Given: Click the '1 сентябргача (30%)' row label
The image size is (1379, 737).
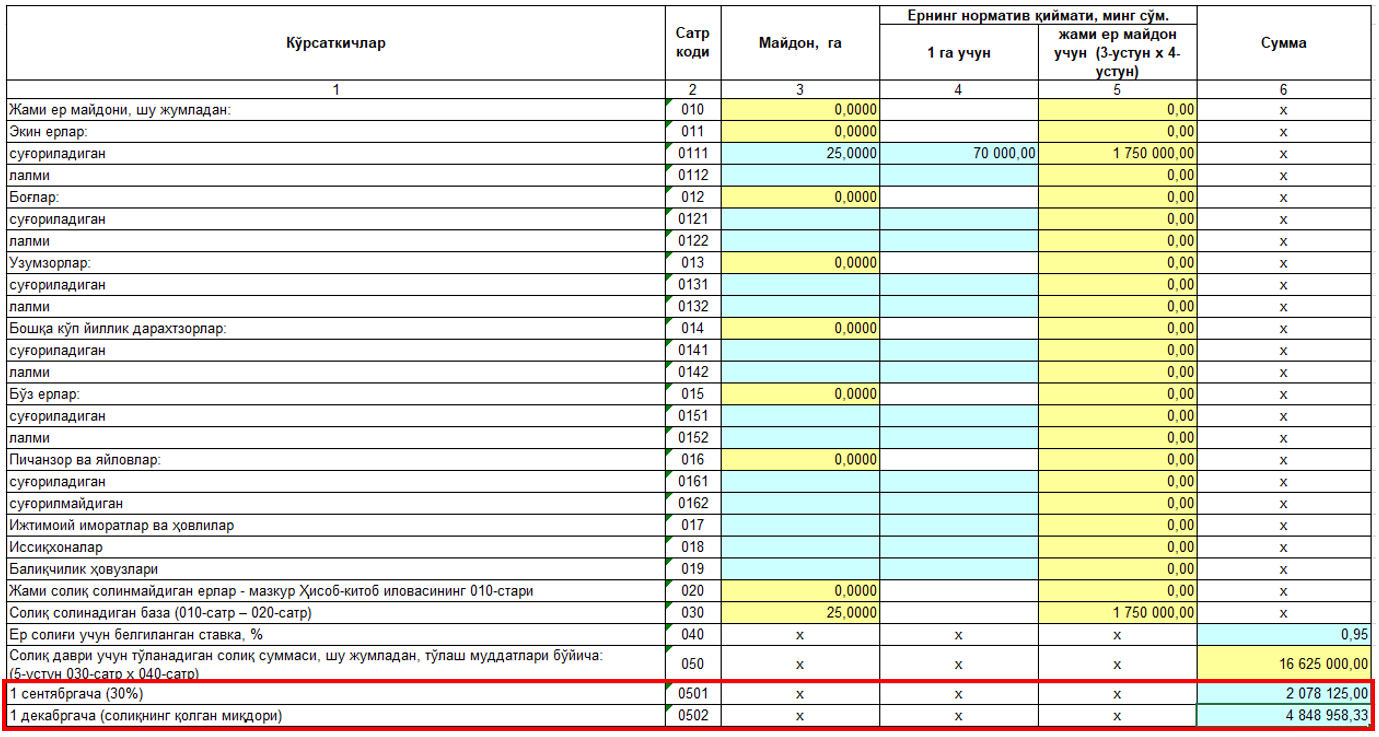Looking at the screenshot, I should pos(336,693).
